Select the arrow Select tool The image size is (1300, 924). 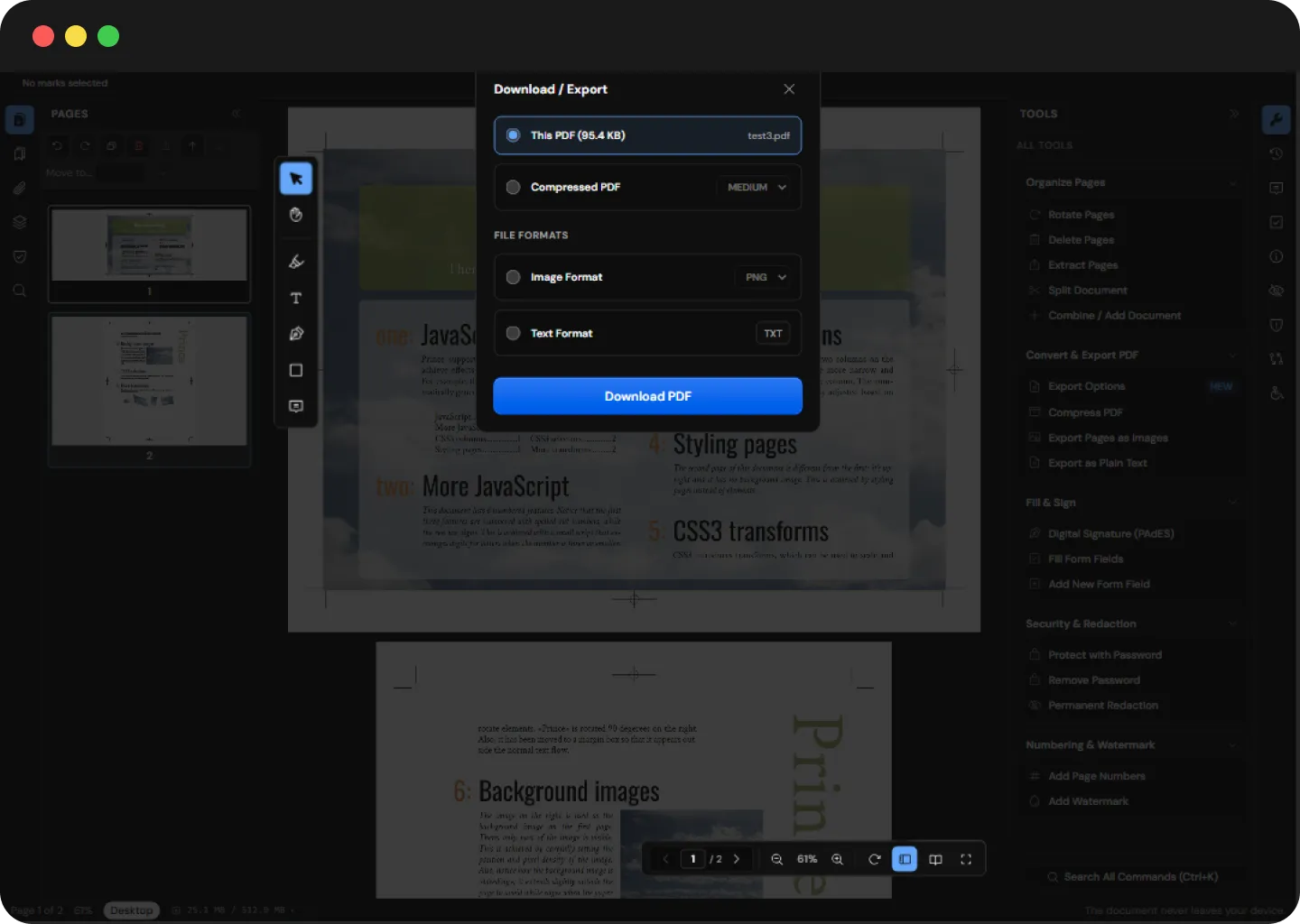point(296,179)
